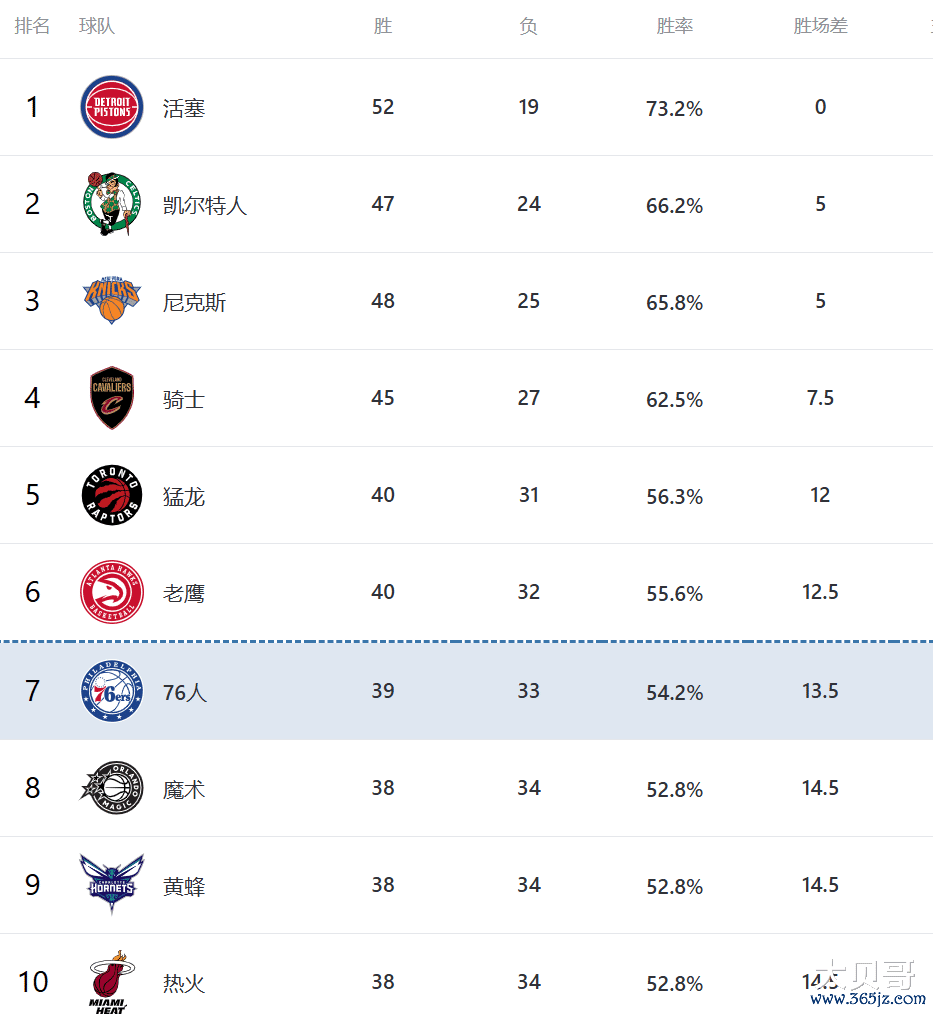Open the 凯尔特人 team name link
The image size is (933, 1014).
pos(205,205)
